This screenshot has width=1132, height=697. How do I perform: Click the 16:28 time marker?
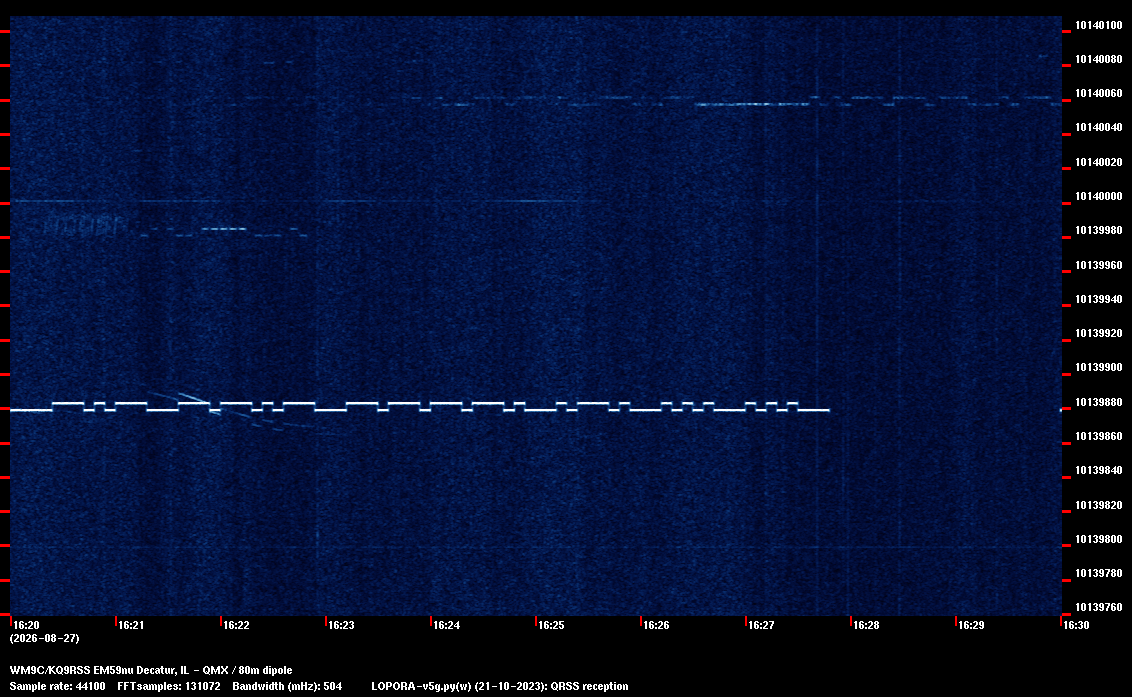click(x=866, y=625)
